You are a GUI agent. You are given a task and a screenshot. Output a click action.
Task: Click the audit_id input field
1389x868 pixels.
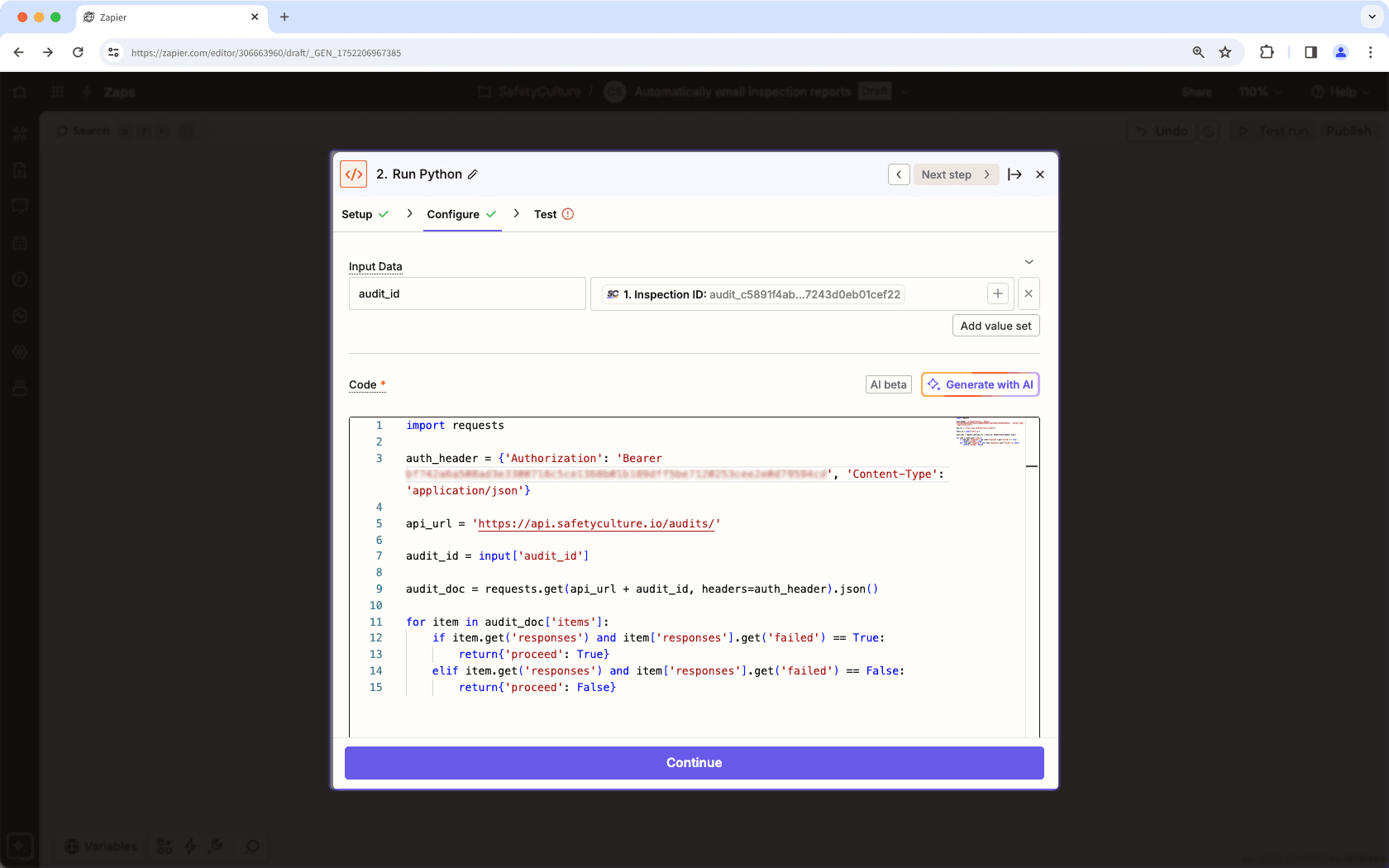click(x=467, y=293)
